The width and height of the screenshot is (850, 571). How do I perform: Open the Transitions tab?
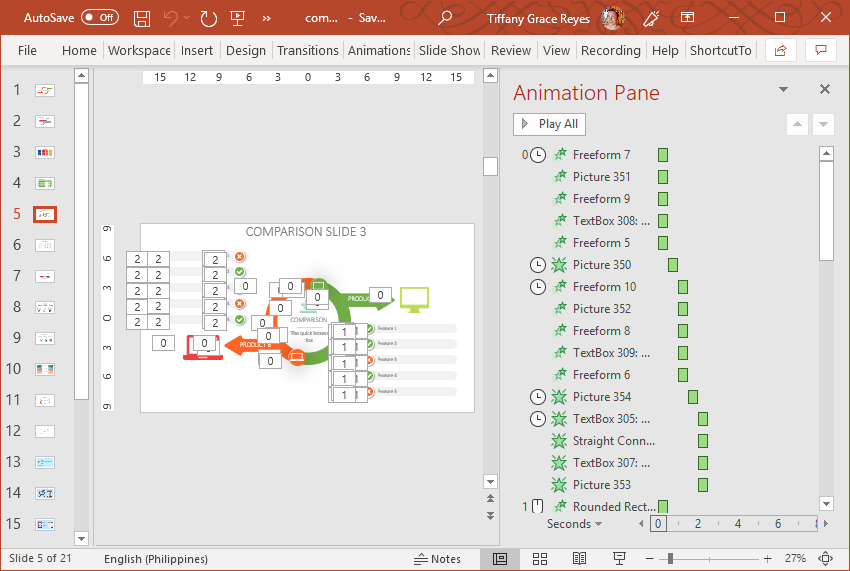click(x=307, y=50)
